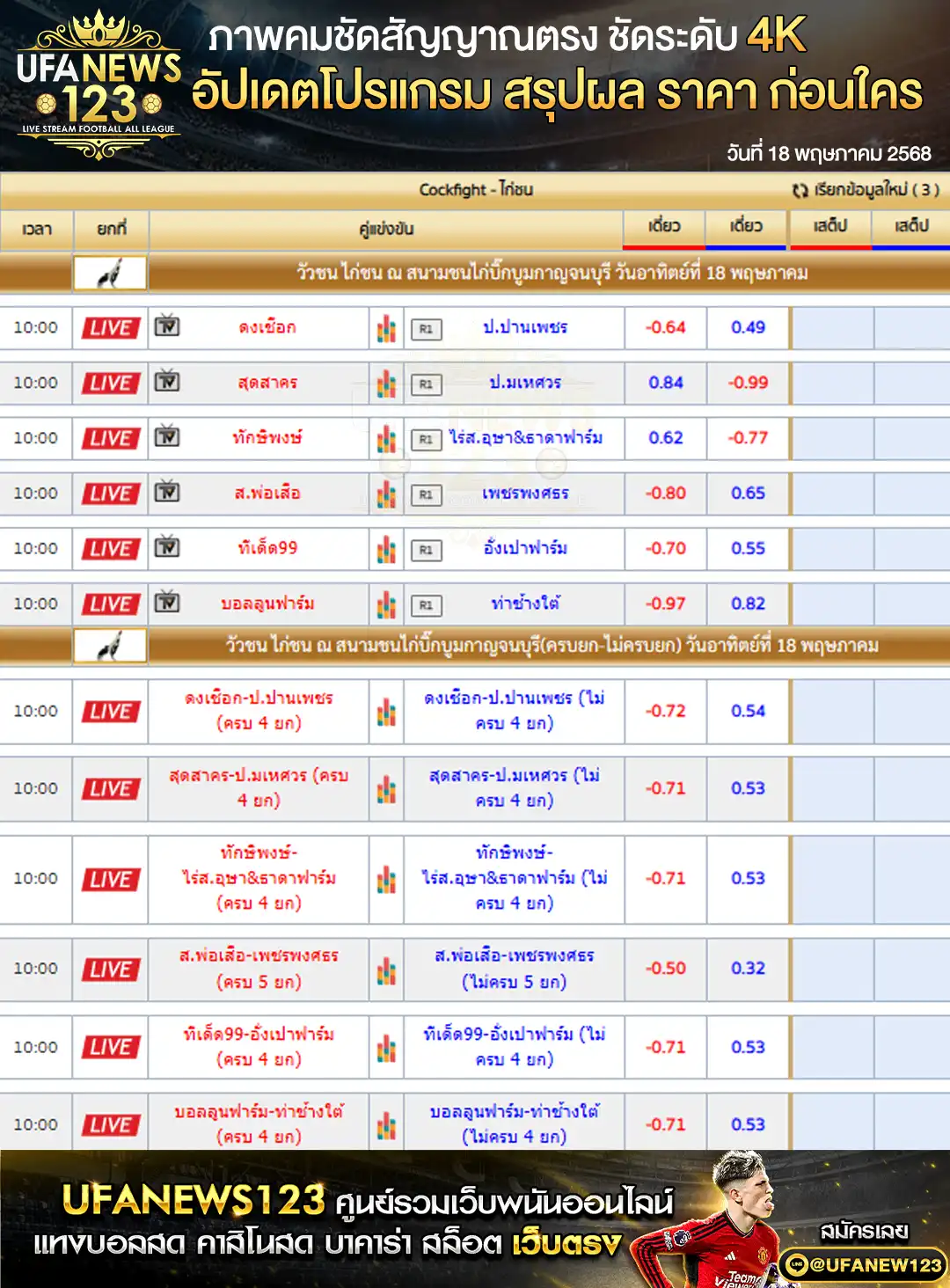Select odds -0.64 for ดงเชือก
Viewport: 950px width, 1288px height.
[665, 327]
